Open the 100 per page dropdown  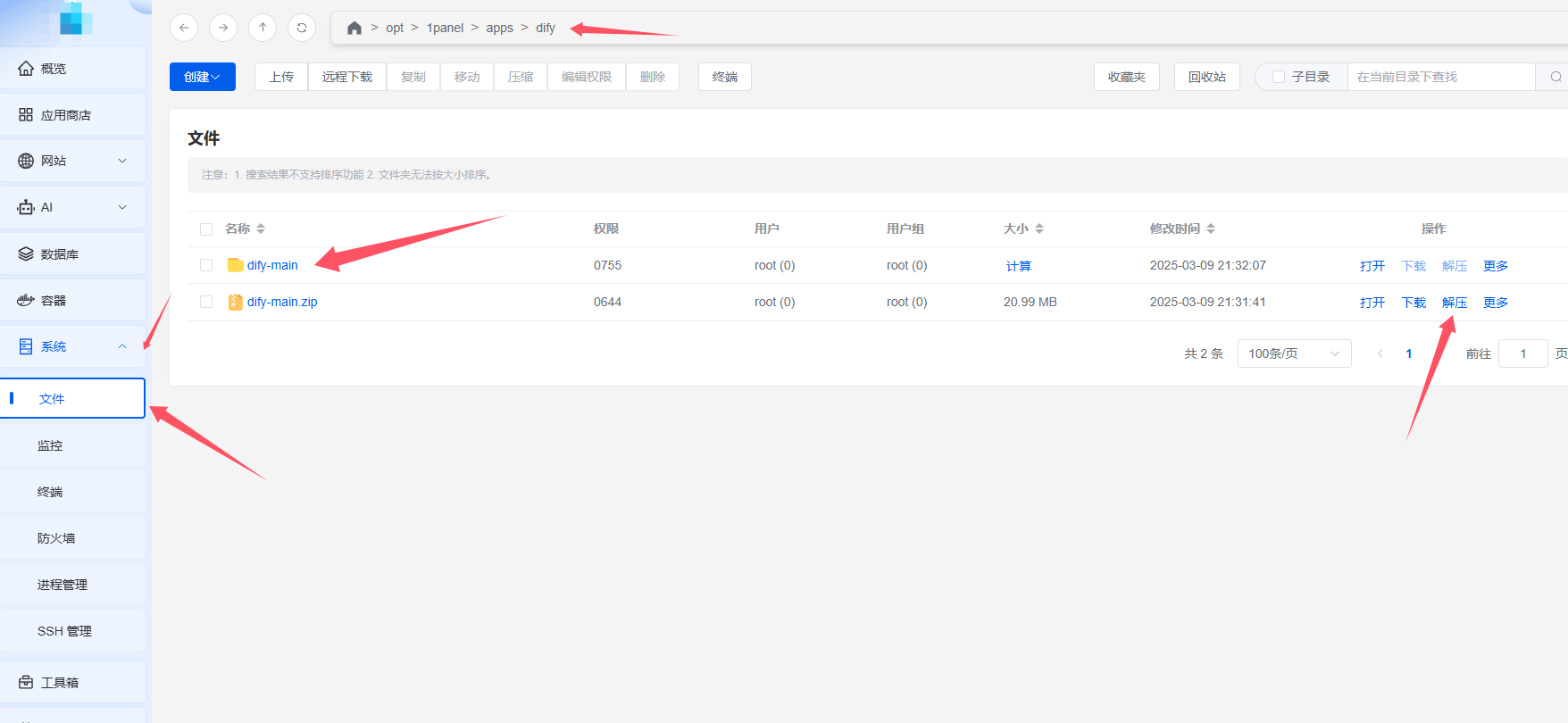(1294, 353)
